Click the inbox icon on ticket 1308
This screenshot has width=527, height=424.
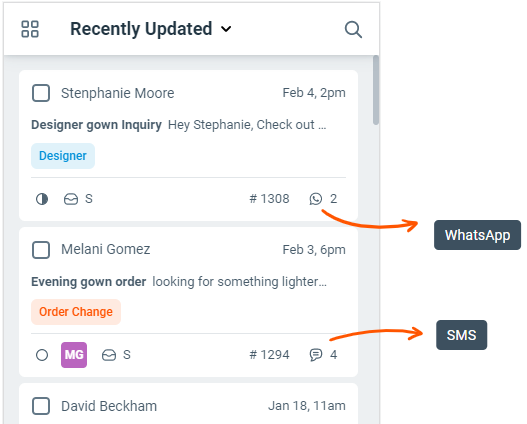pyautogui.click(x=71, y=199)
